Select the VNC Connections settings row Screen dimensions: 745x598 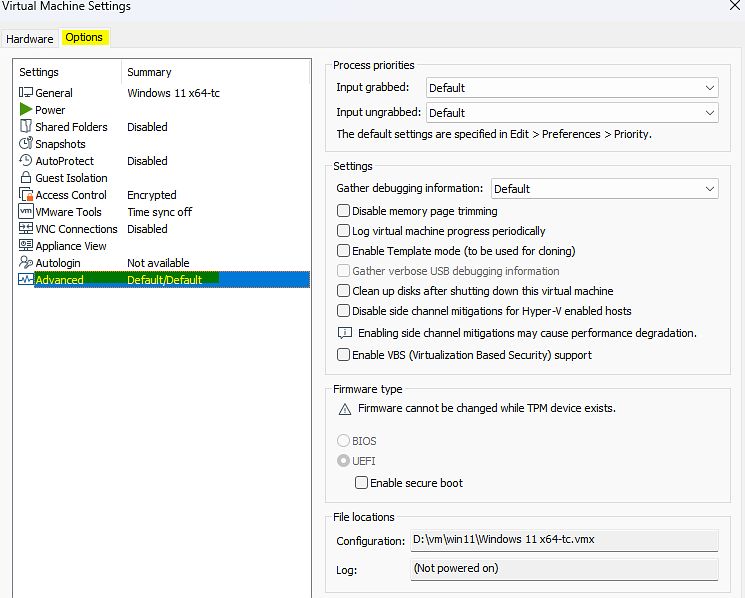click(76, 229)
